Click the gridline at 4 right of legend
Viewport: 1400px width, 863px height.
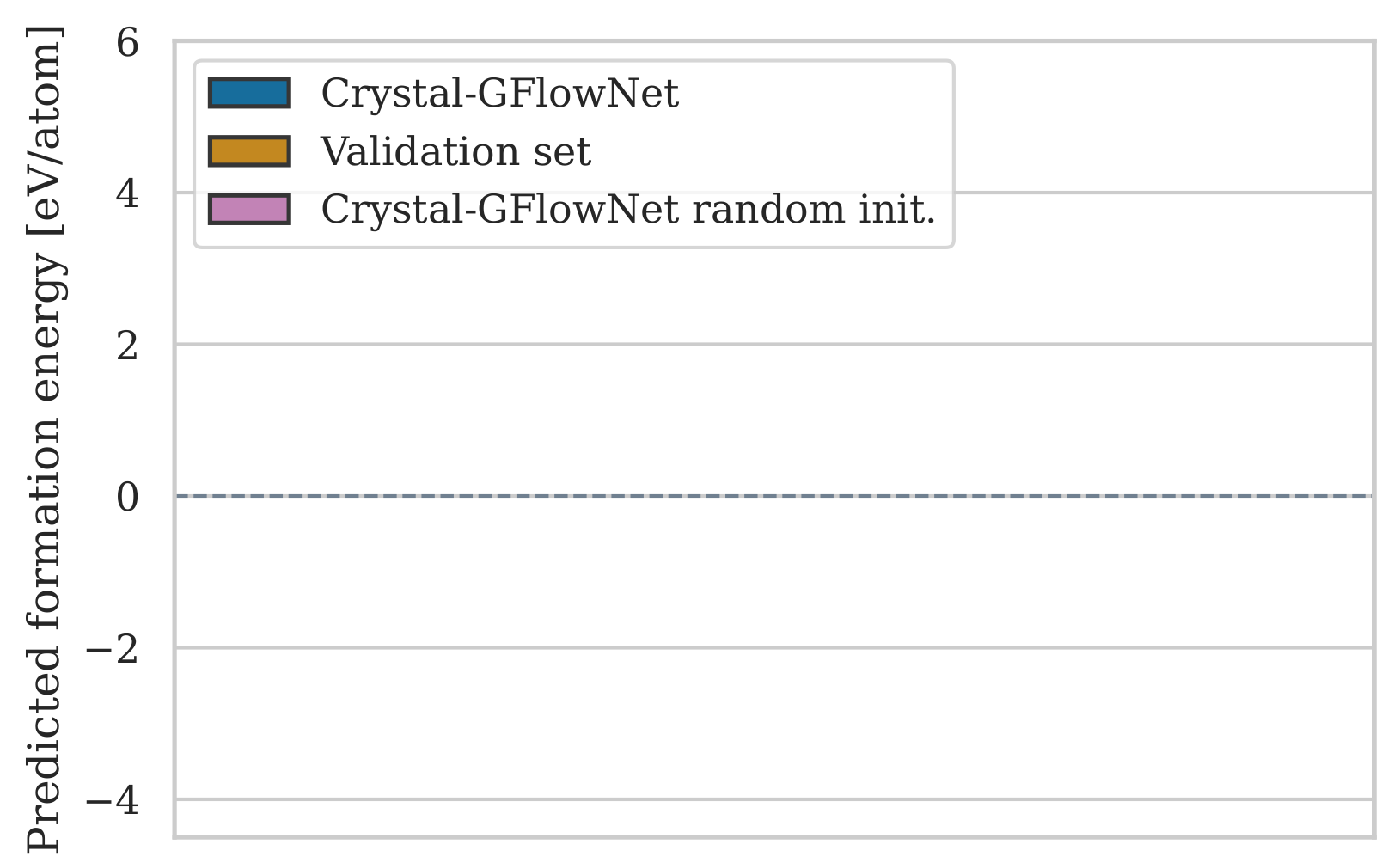(1160, 193)
